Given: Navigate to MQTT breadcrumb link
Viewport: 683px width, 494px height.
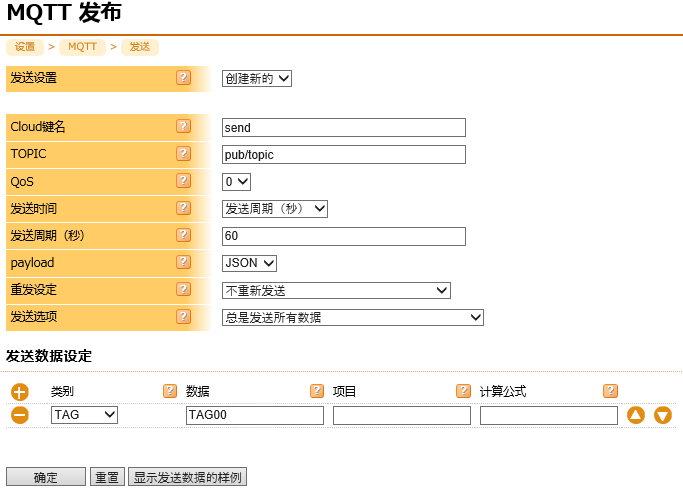Looking at the screenshot, I should coord(83,47).
